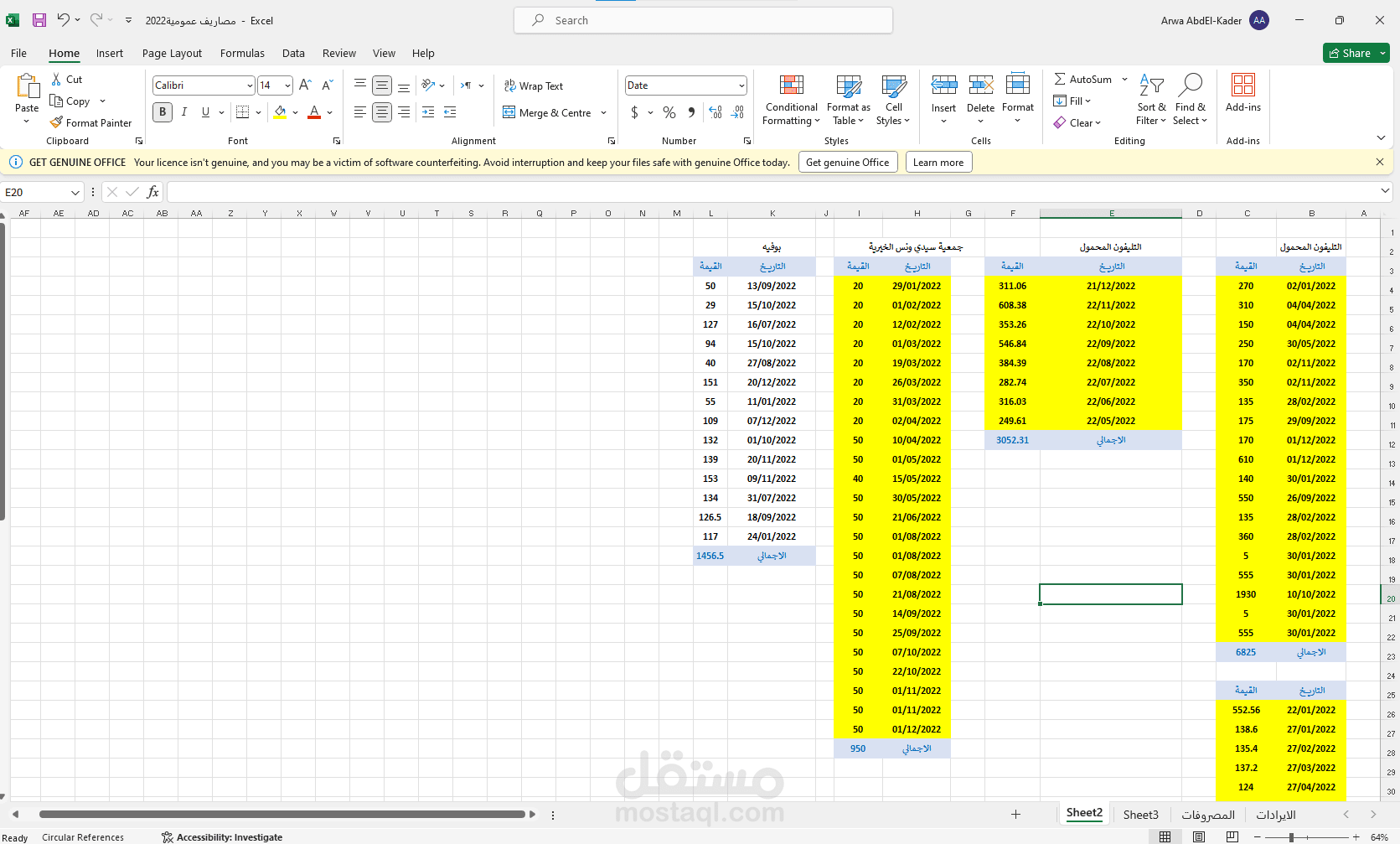Screen dimensions: 1400x844
Task: Toggle Italic formatting
Action: (x=183, y=111)
